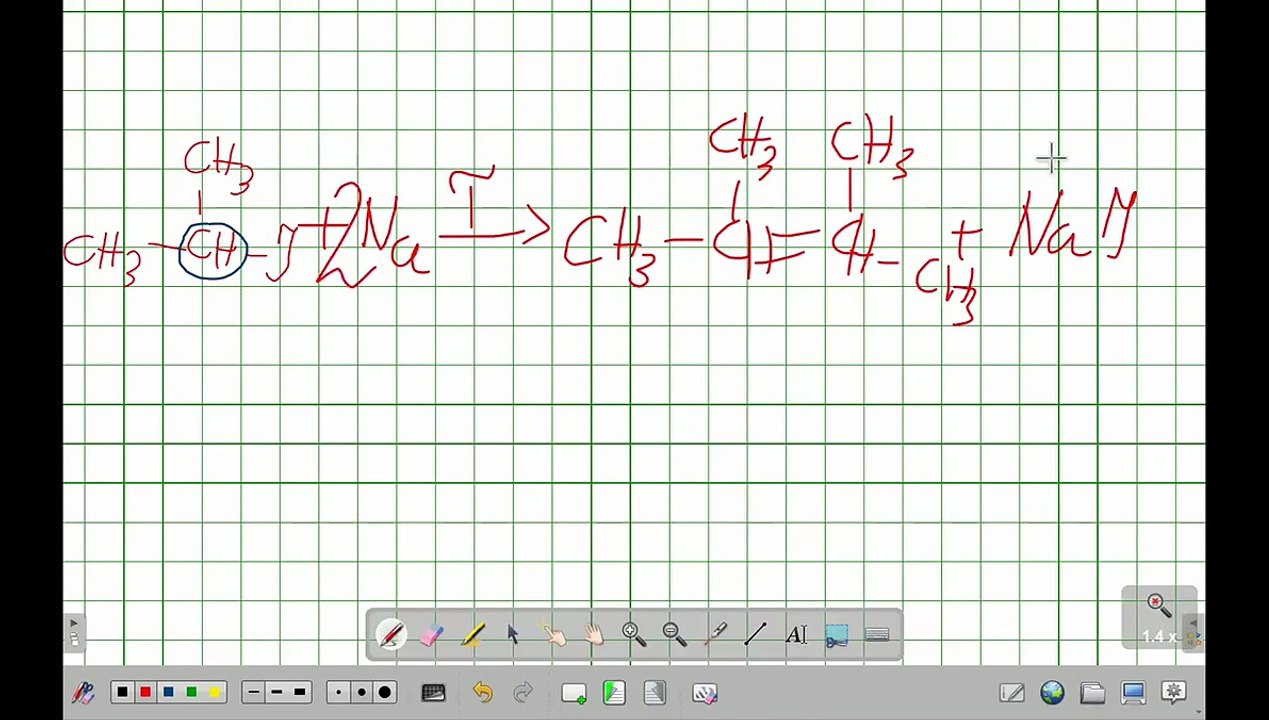Pick the green pen color

[191, 692]
